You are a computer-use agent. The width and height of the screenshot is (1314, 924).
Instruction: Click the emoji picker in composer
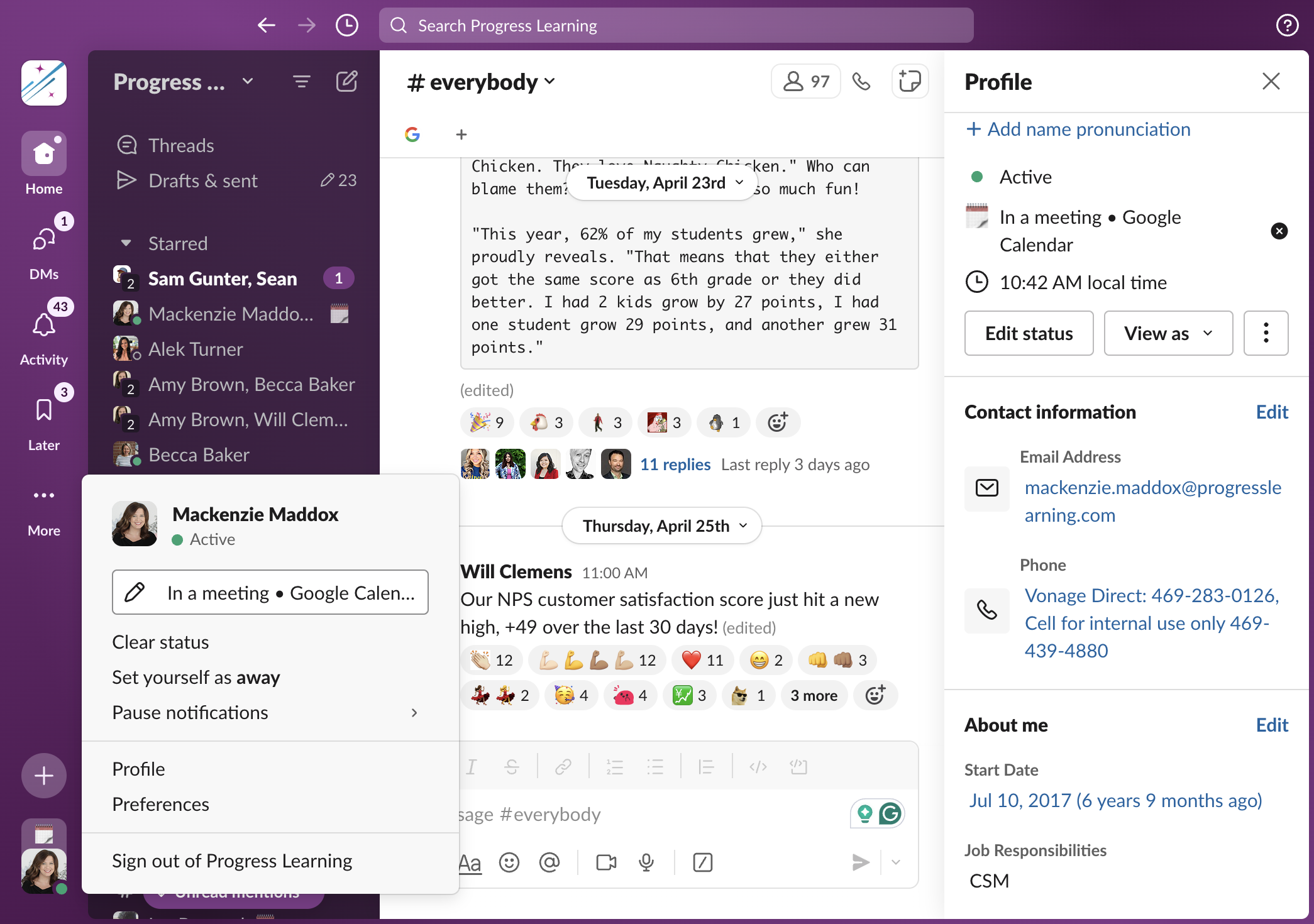(509, 862)
